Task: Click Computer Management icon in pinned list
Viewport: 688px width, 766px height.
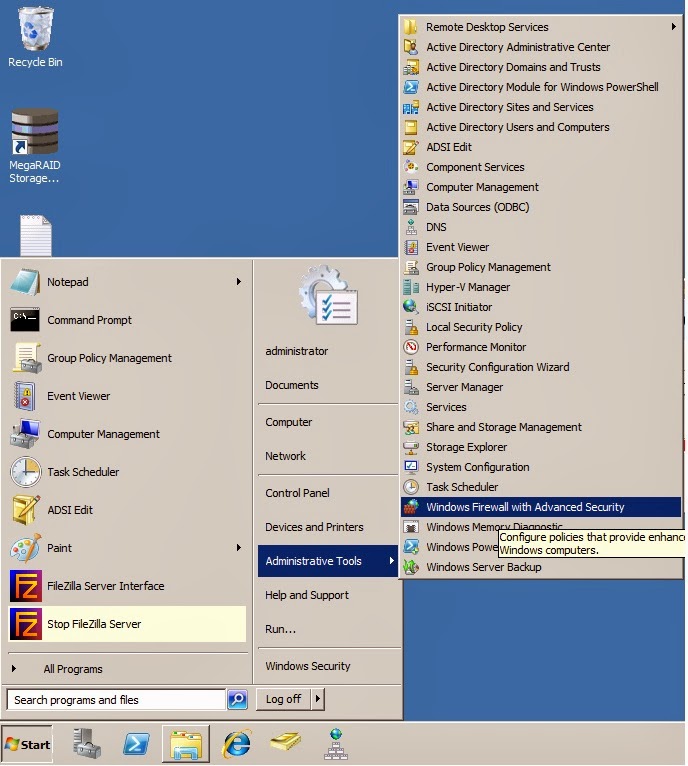Action: (25, 434)
